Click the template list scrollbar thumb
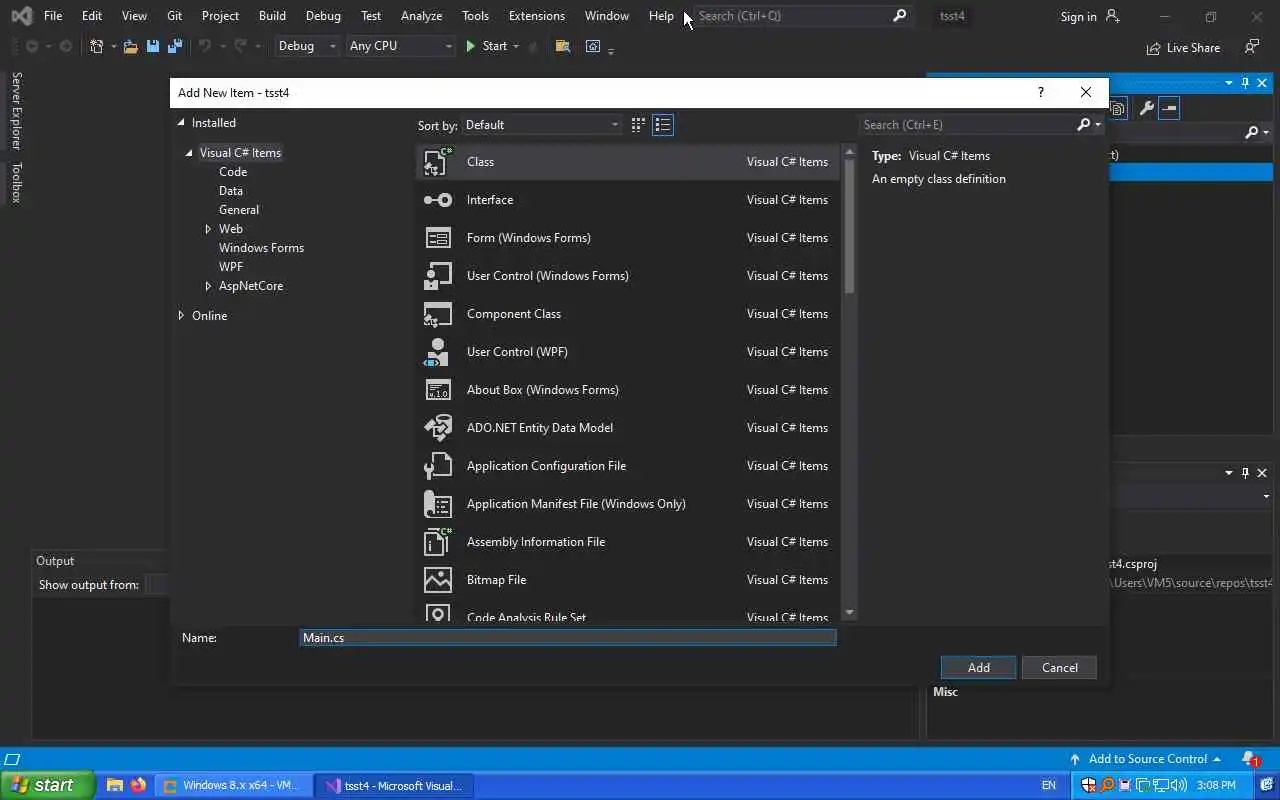 [x=849, y=227]
